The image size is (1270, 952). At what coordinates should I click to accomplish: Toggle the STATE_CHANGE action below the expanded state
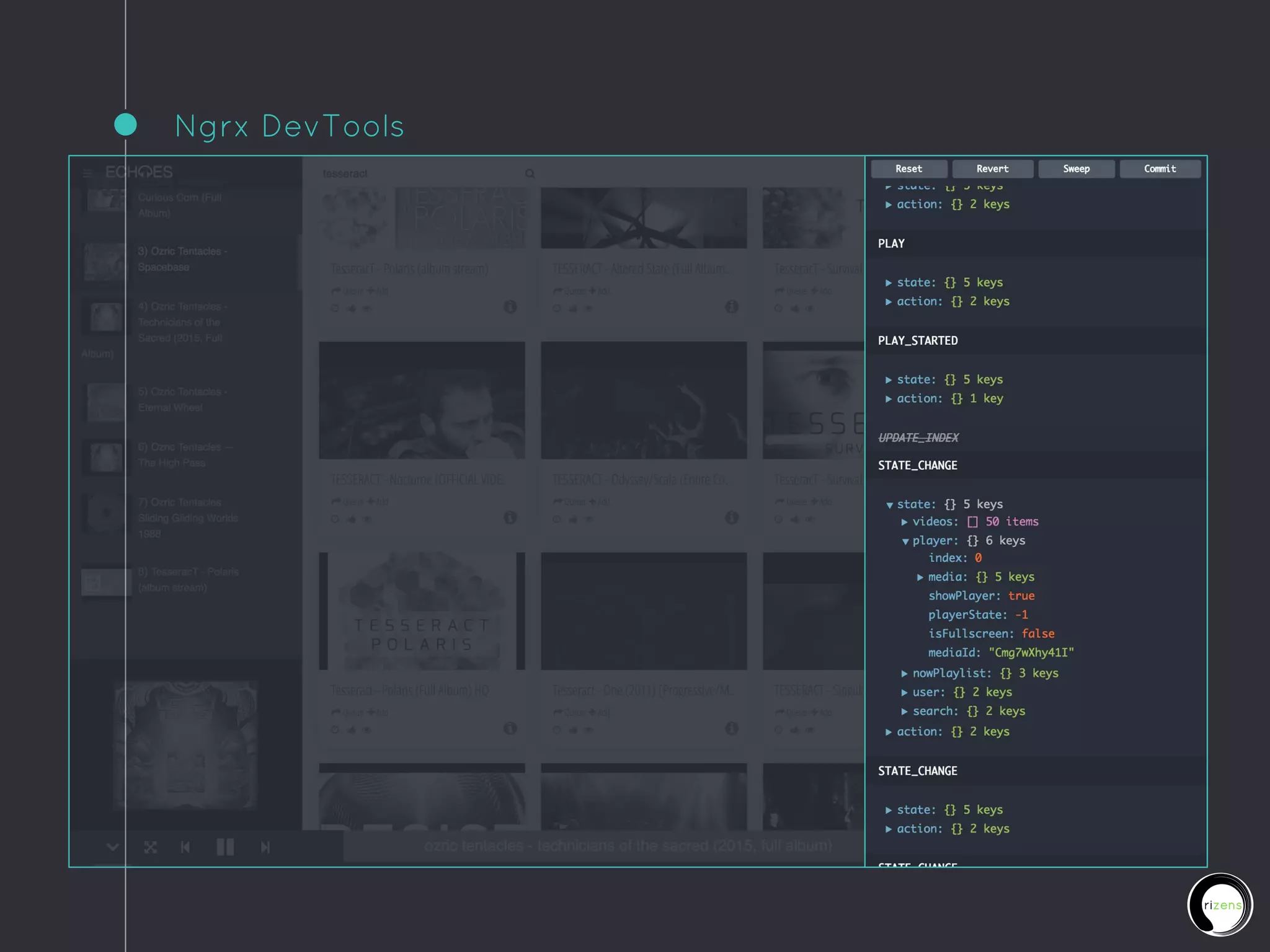click(x=918, y=771)
